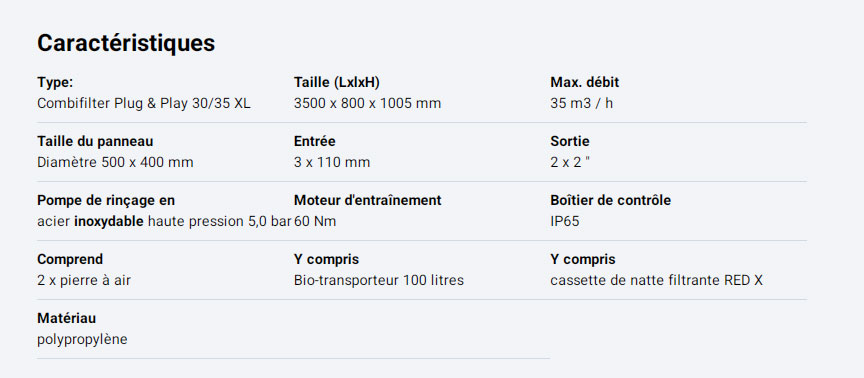864x378 pixels.
Task: Click cassette de natte filtrante RED X
Action: [656, 280]
